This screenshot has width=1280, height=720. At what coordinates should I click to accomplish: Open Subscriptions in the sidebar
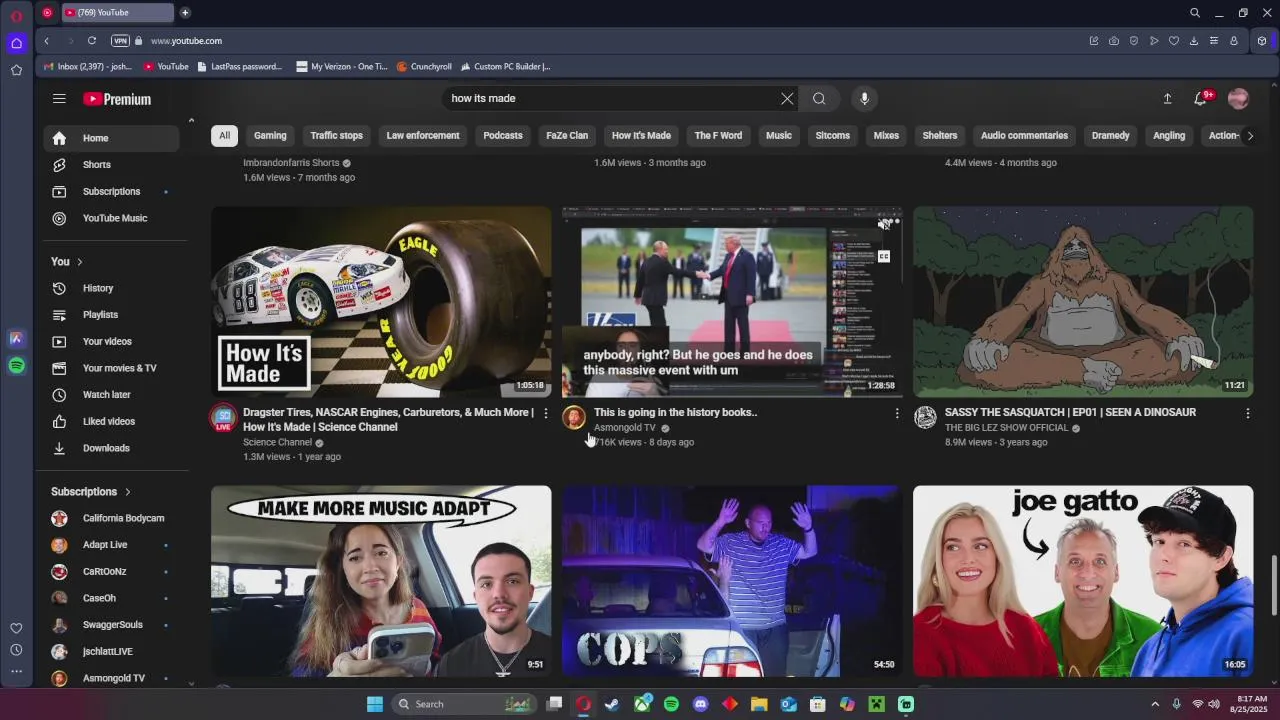point(111,191)
